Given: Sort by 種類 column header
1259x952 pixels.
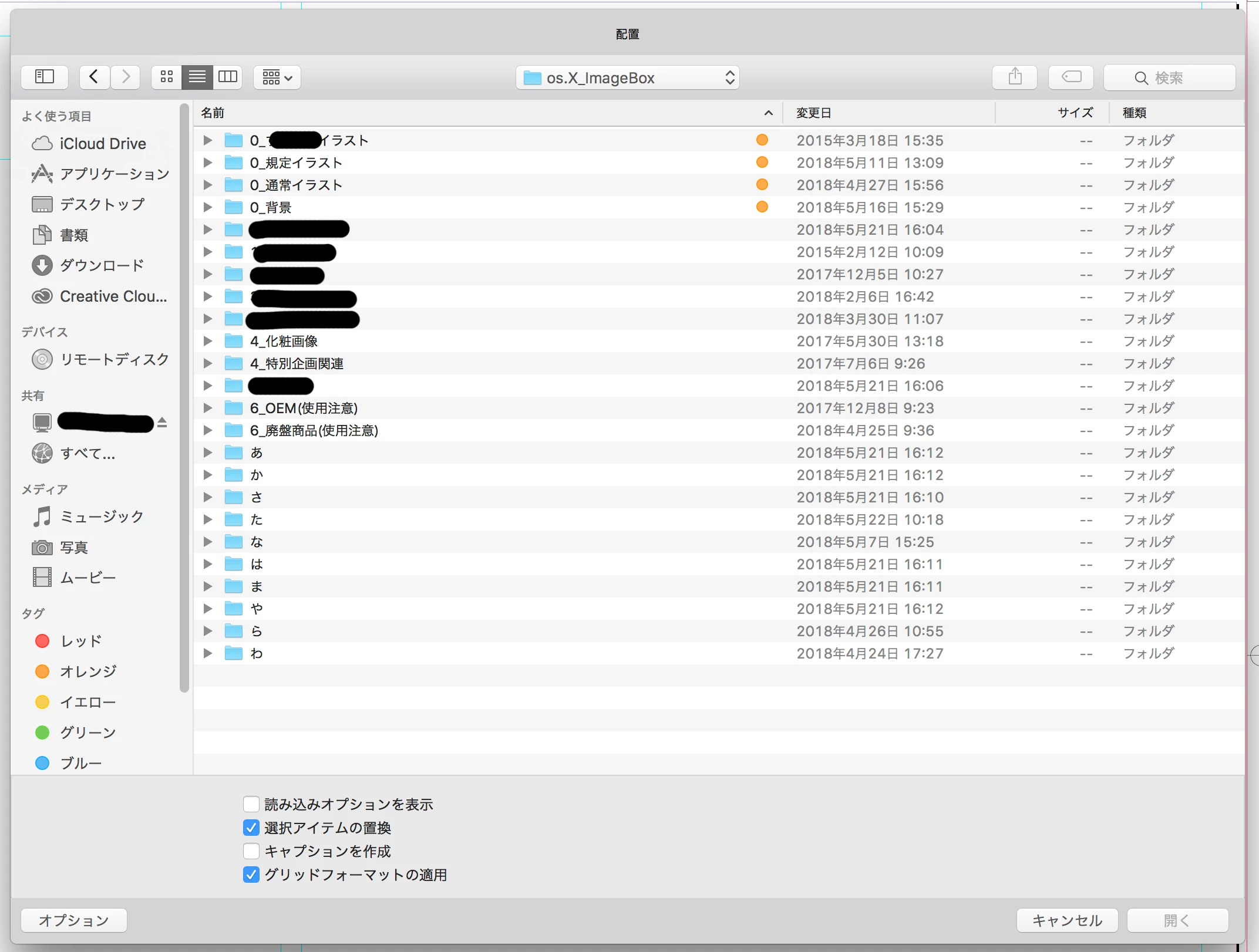Looking at the screenshot, I should (1135, 113).
